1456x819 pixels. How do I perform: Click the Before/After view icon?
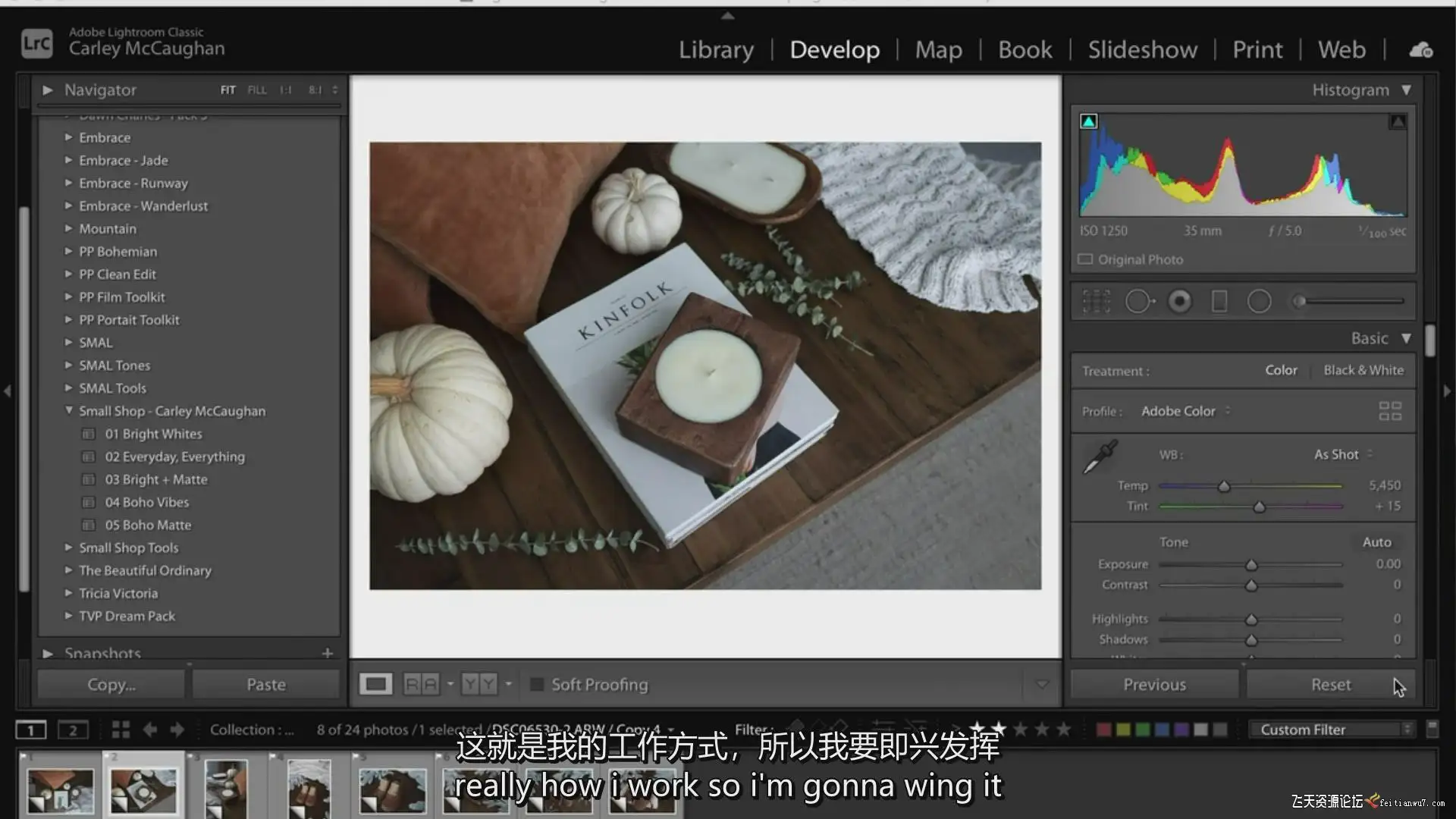[421, 685]
